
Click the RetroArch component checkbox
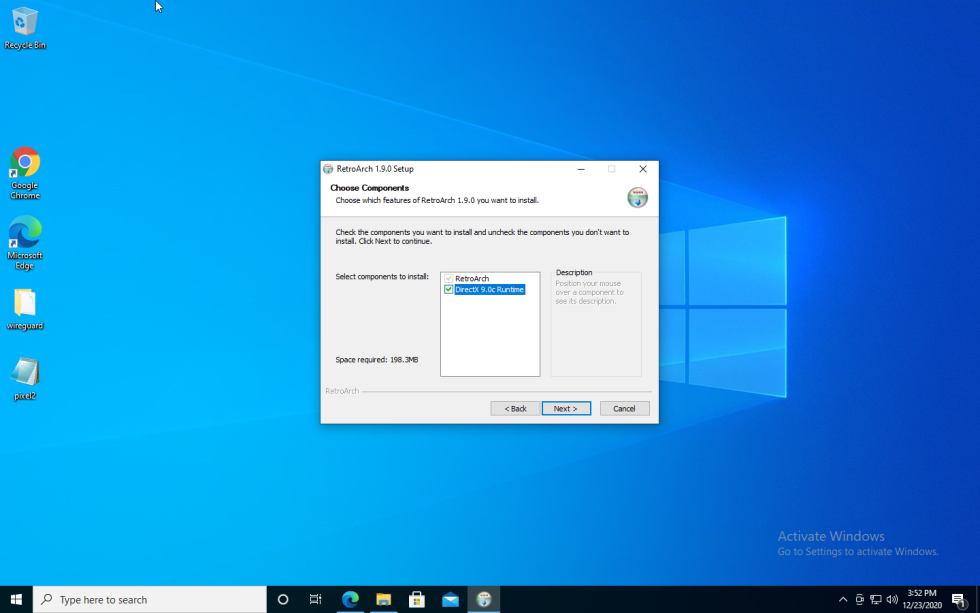448,278
